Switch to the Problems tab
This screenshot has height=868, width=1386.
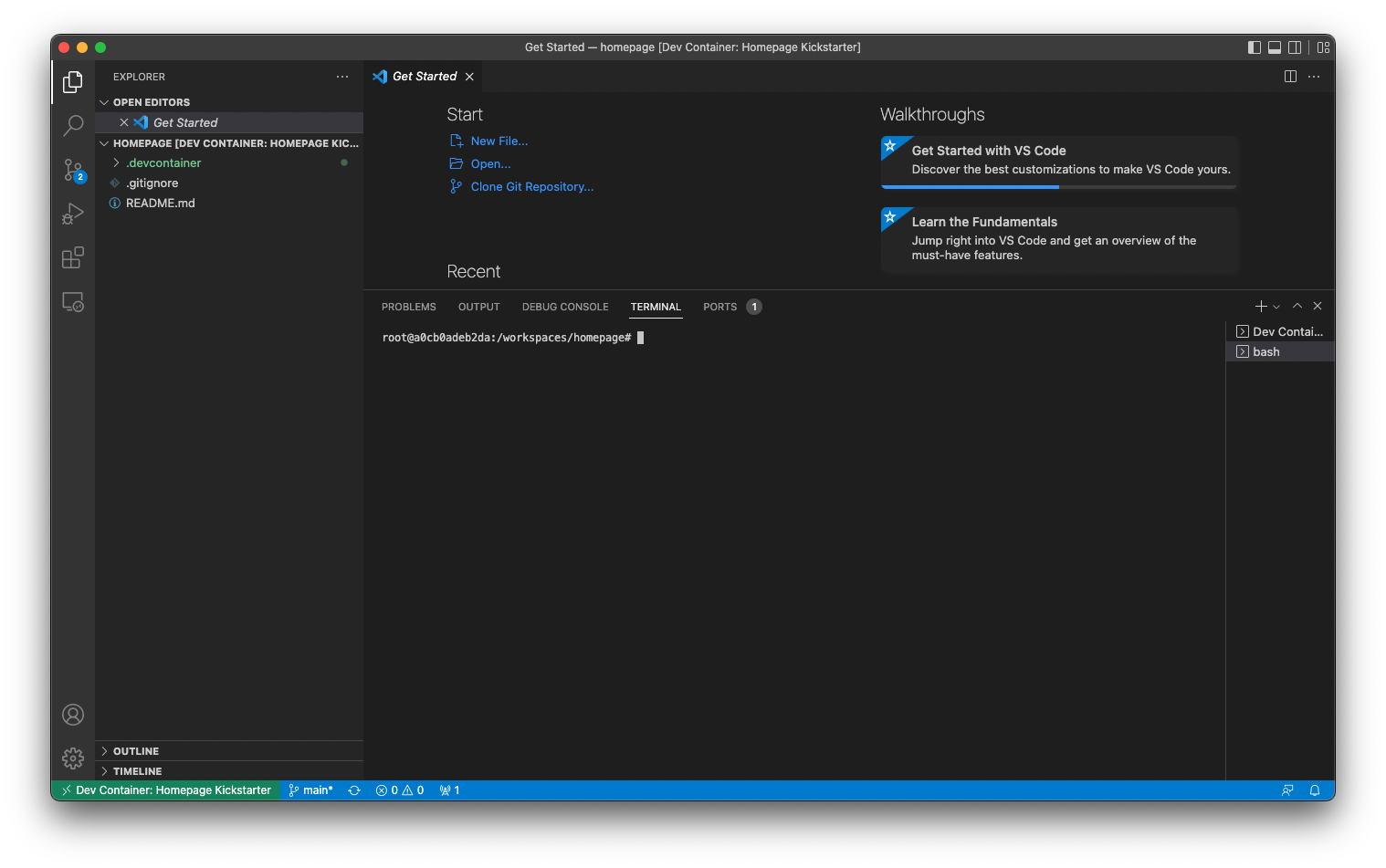pos(408,308)
